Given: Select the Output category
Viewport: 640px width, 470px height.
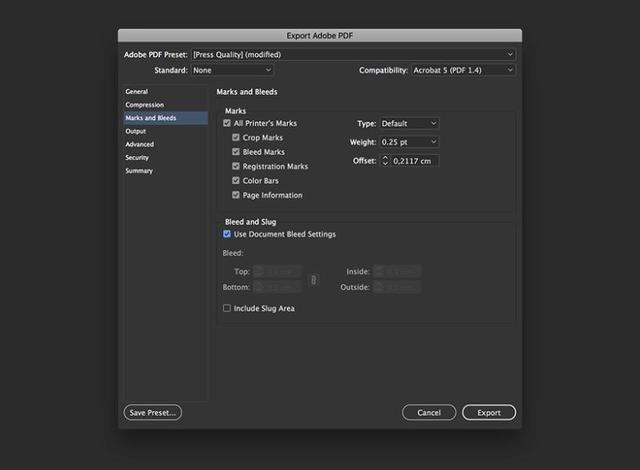Looking at the screenshot, I should [166, 131].
